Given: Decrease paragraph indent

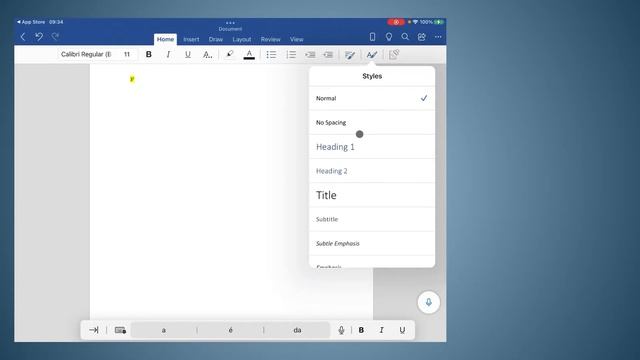Looking at the screenshot, I should coord(310,54).
